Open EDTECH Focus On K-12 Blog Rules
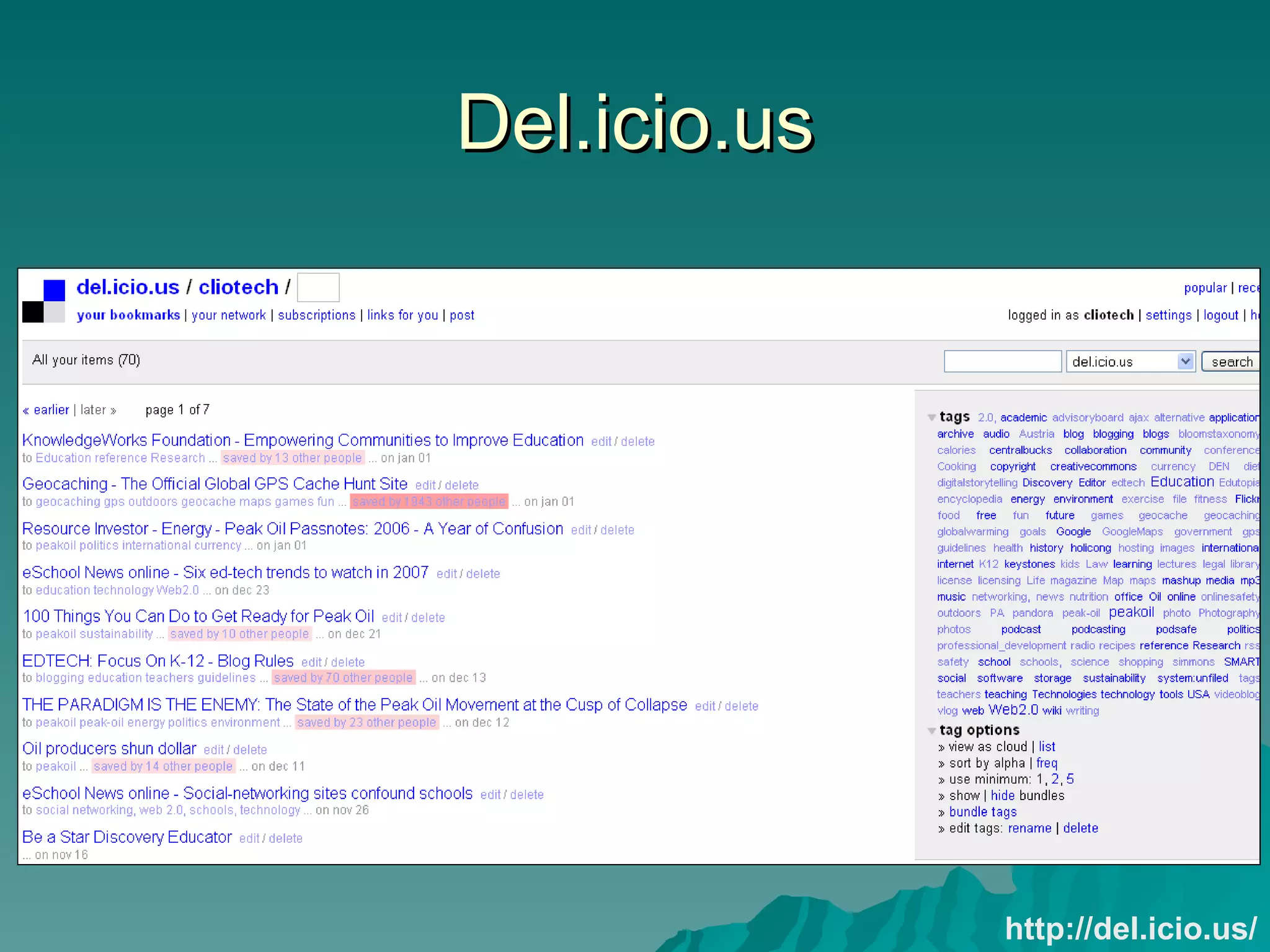This screenshot has width=1270, height=952. (x=158, y=661)
